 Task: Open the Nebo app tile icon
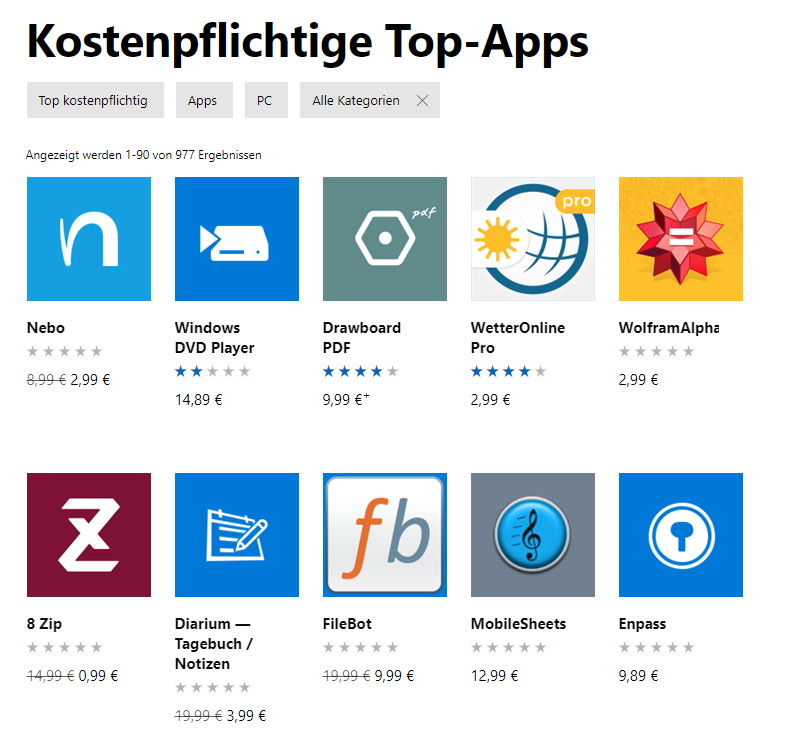[x=89, y=239]
